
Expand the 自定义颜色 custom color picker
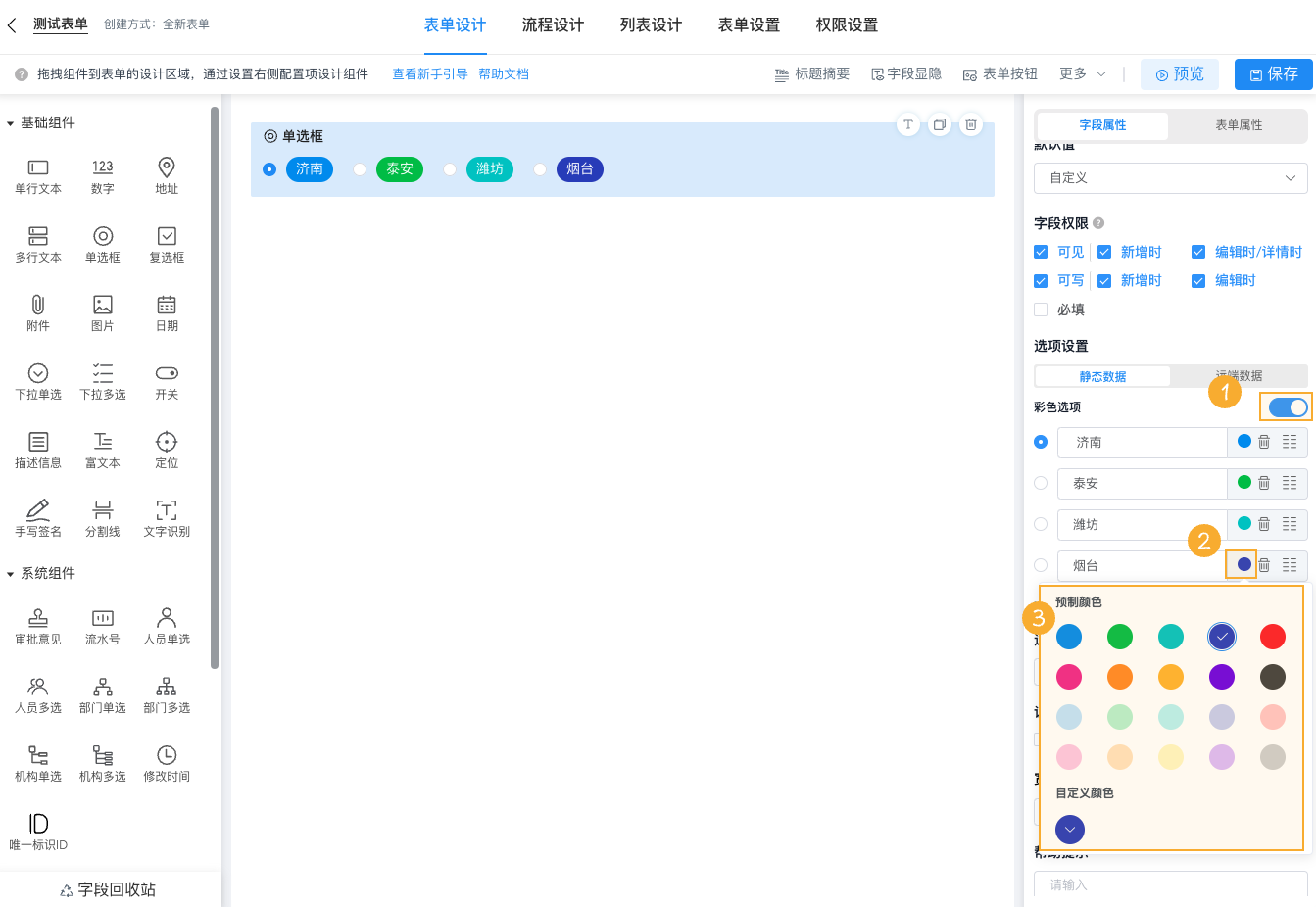click(1069, 829)
